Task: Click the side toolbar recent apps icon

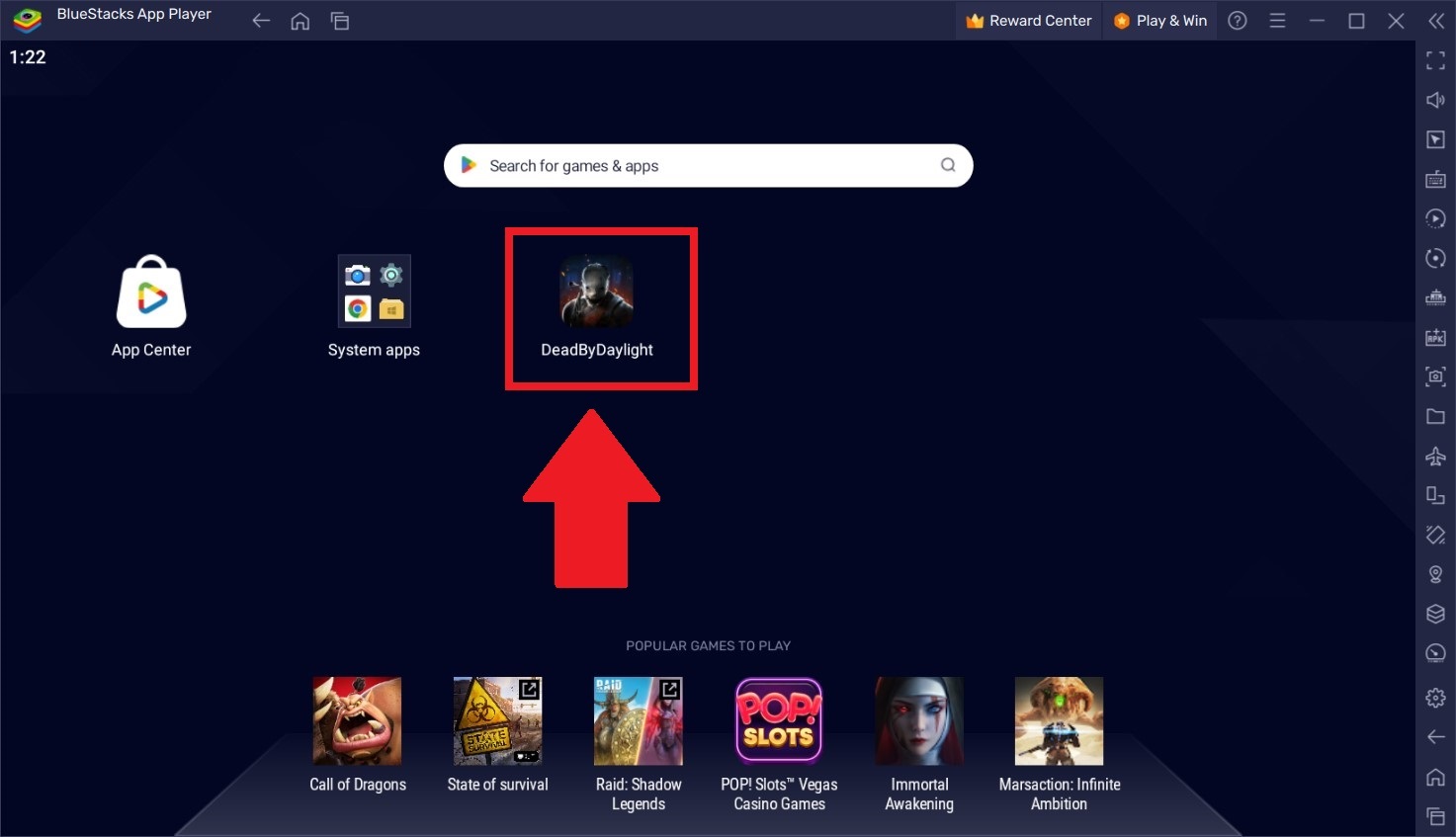Action: coord(1436,816)
